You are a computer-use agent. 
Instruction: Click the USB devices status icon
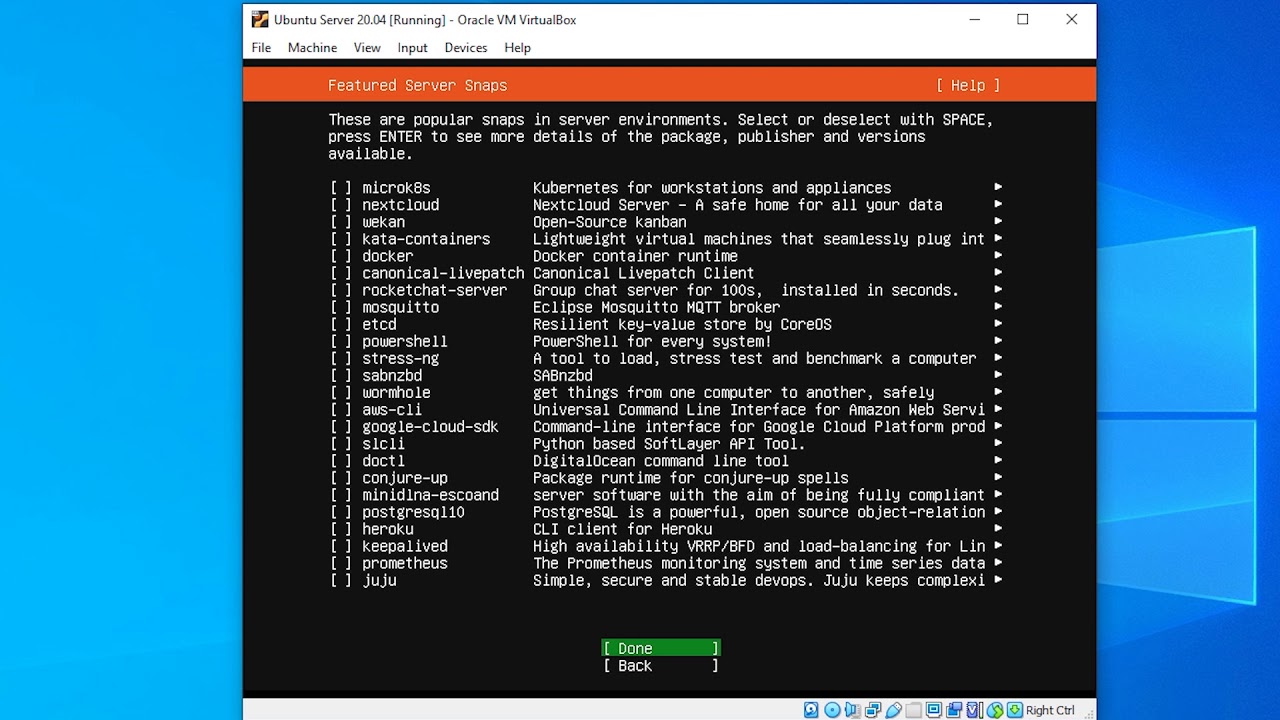[893, 710]
